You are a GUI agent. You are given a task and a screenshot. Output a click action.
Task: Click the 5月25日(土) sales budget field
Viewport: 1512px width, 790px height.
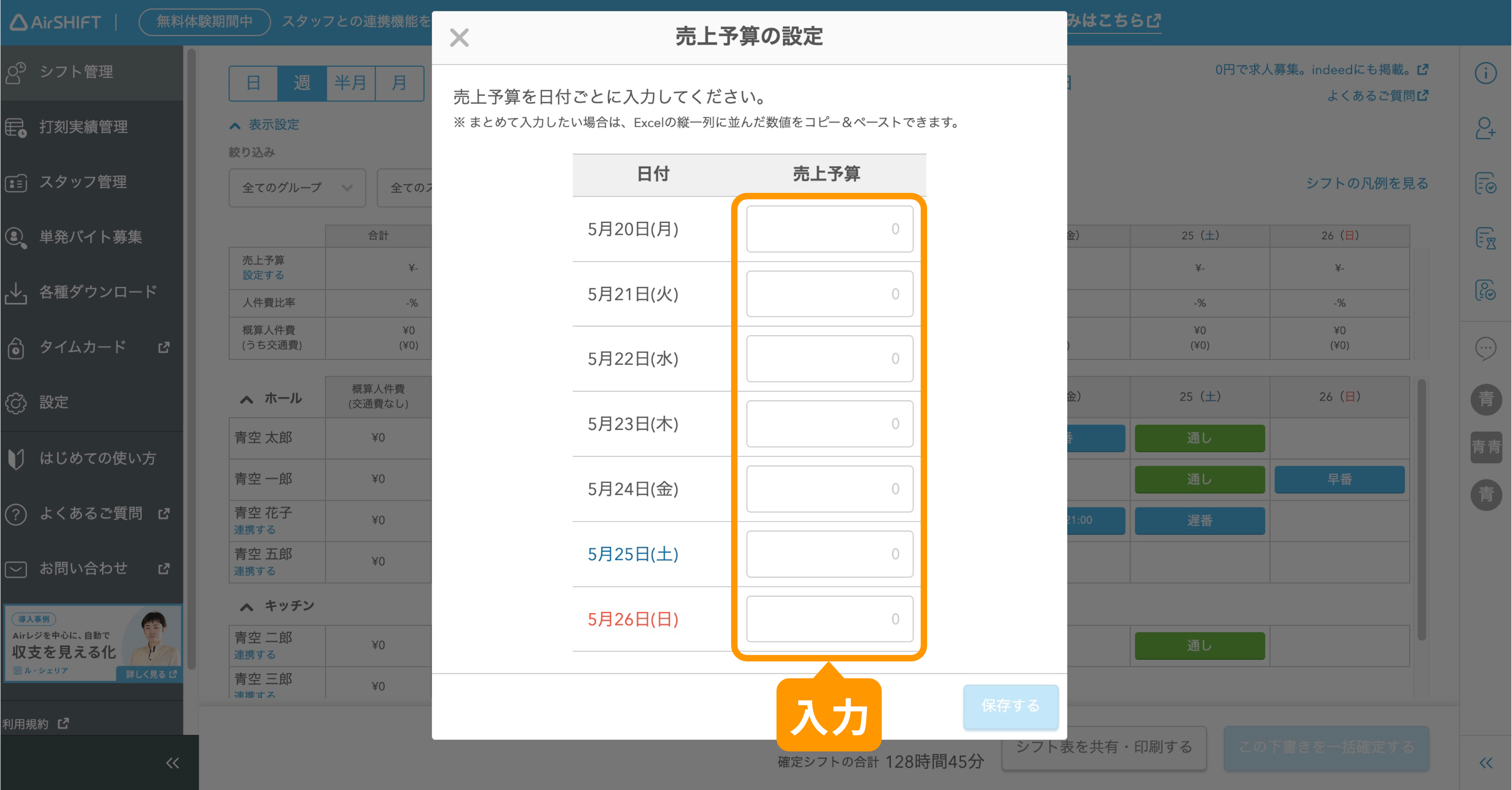[830, 554]
